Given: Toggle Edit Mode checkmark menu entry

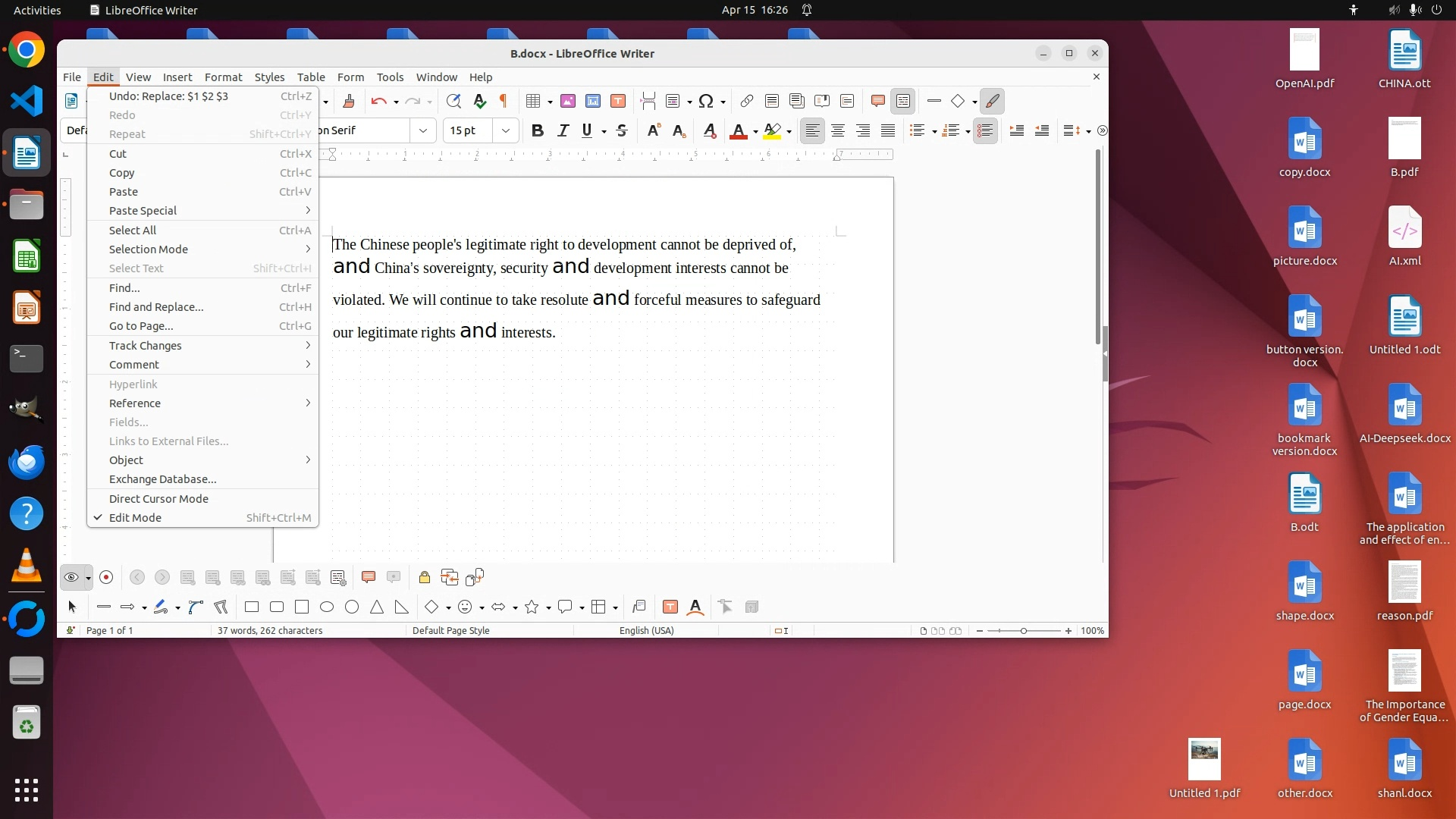Looking at the screenshot, I should click(x=135, y=518).
